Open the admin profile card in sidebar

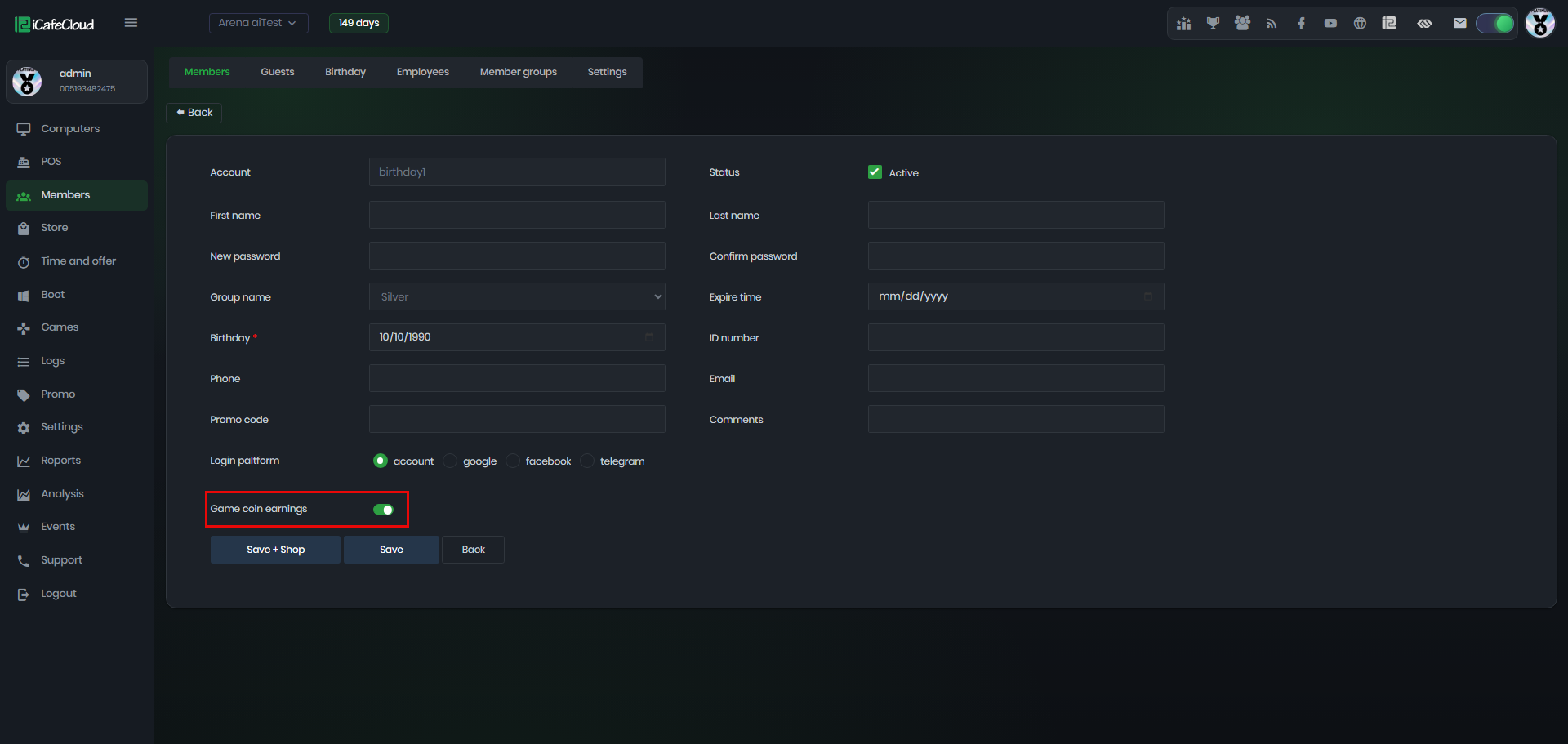click(x=77, y=82)
